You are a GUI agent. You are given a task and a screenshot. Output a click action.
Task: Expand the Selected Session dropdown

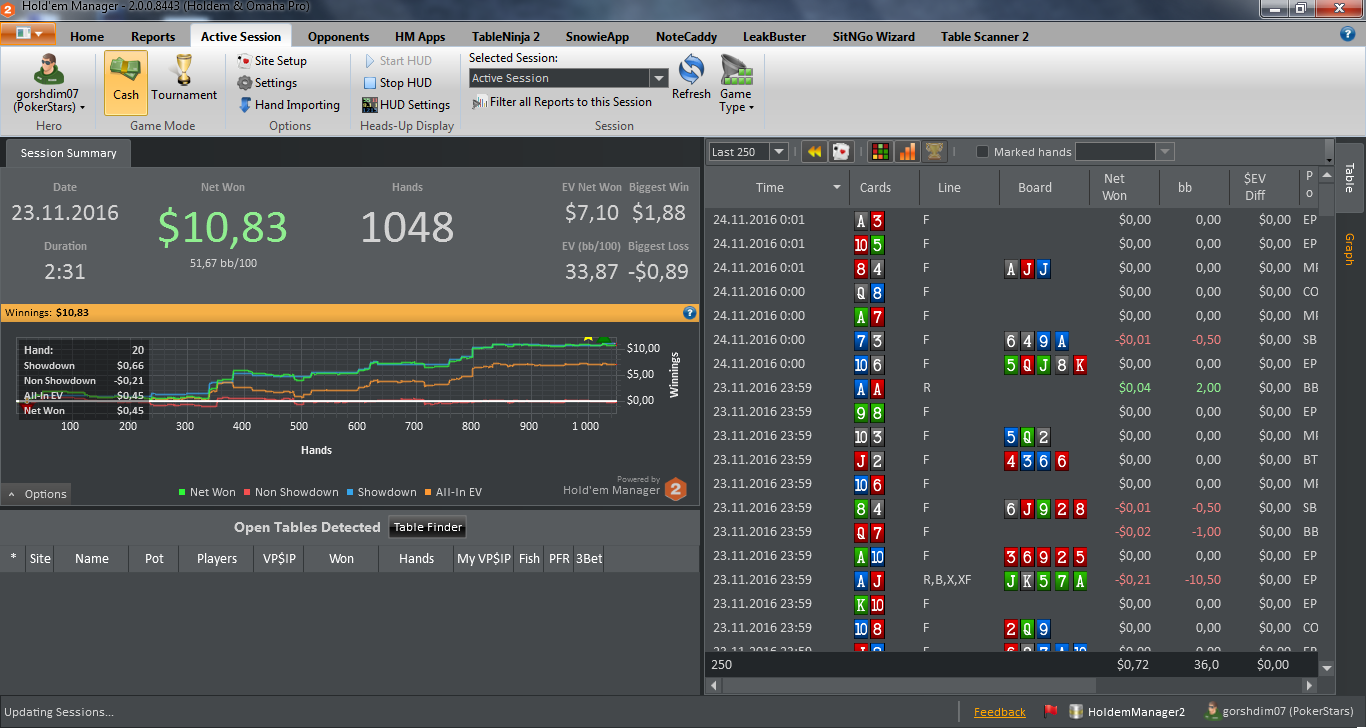[x=659, y=78]
